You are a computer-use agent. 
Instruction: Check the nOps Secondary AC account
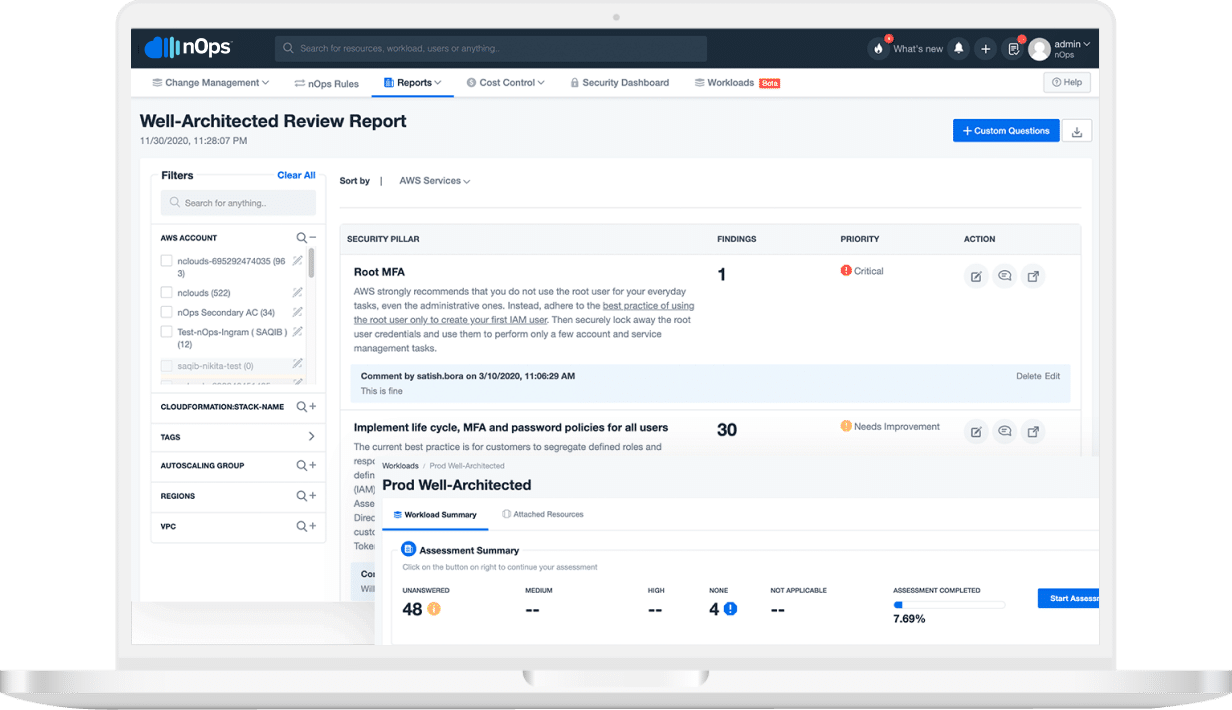click(x=167, y=313)
